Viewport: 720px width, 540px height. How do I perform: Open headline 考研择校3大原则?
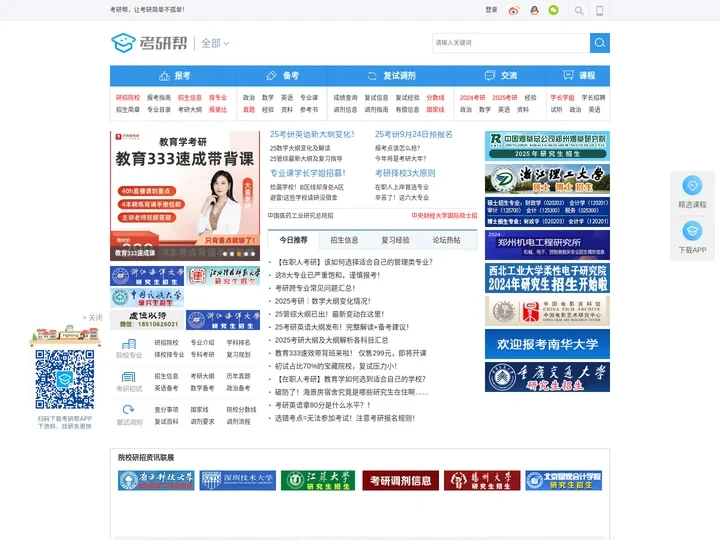click(405, 173)
